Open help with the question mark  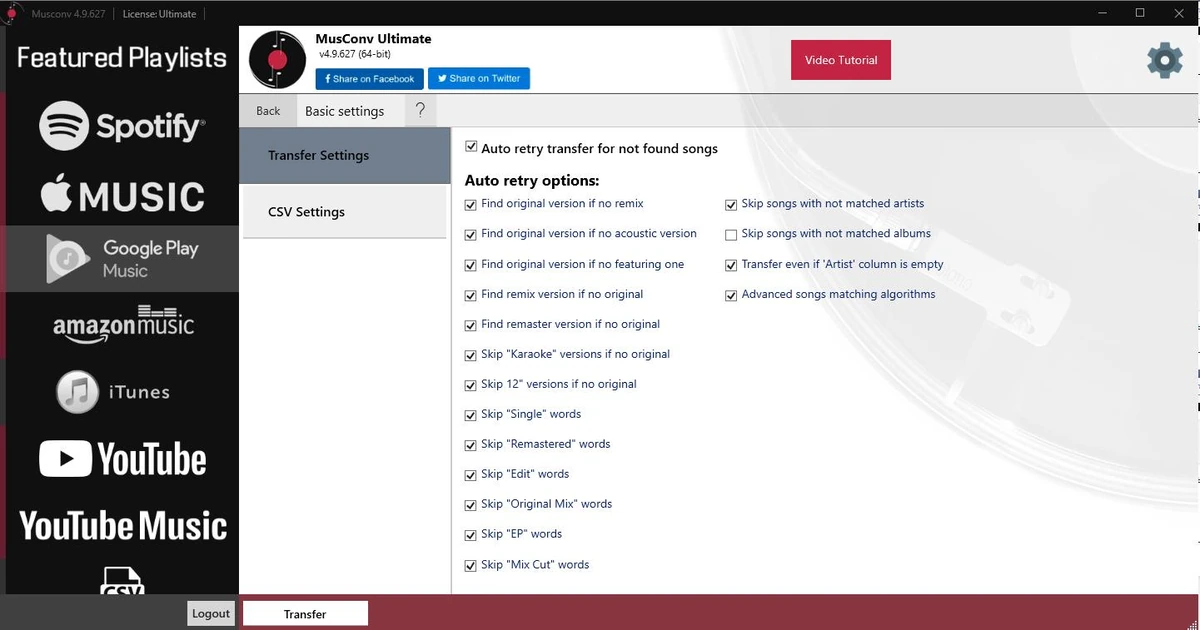pos(420,110)
